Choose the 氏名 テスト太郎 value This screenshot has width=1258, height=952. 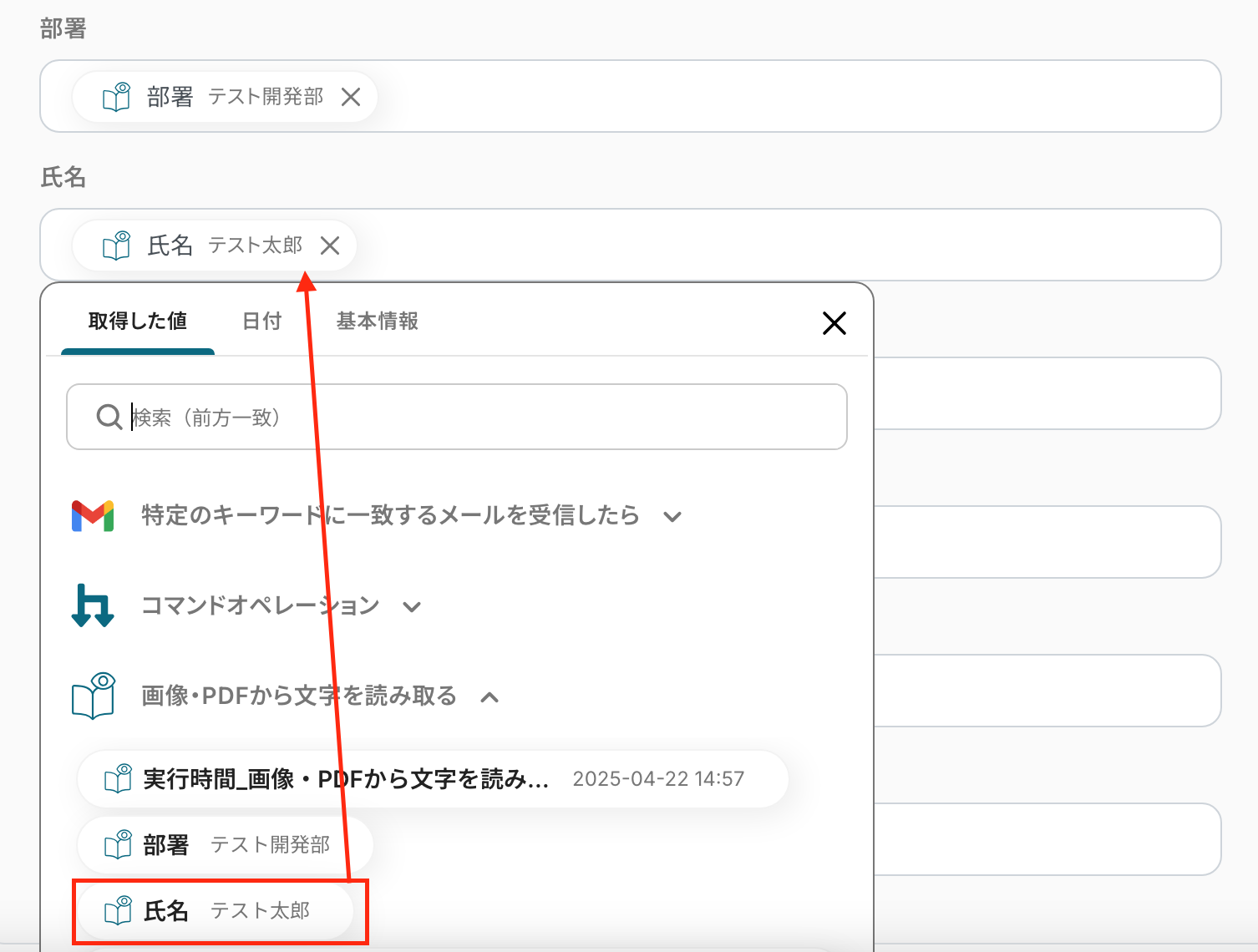coord(216,910)
